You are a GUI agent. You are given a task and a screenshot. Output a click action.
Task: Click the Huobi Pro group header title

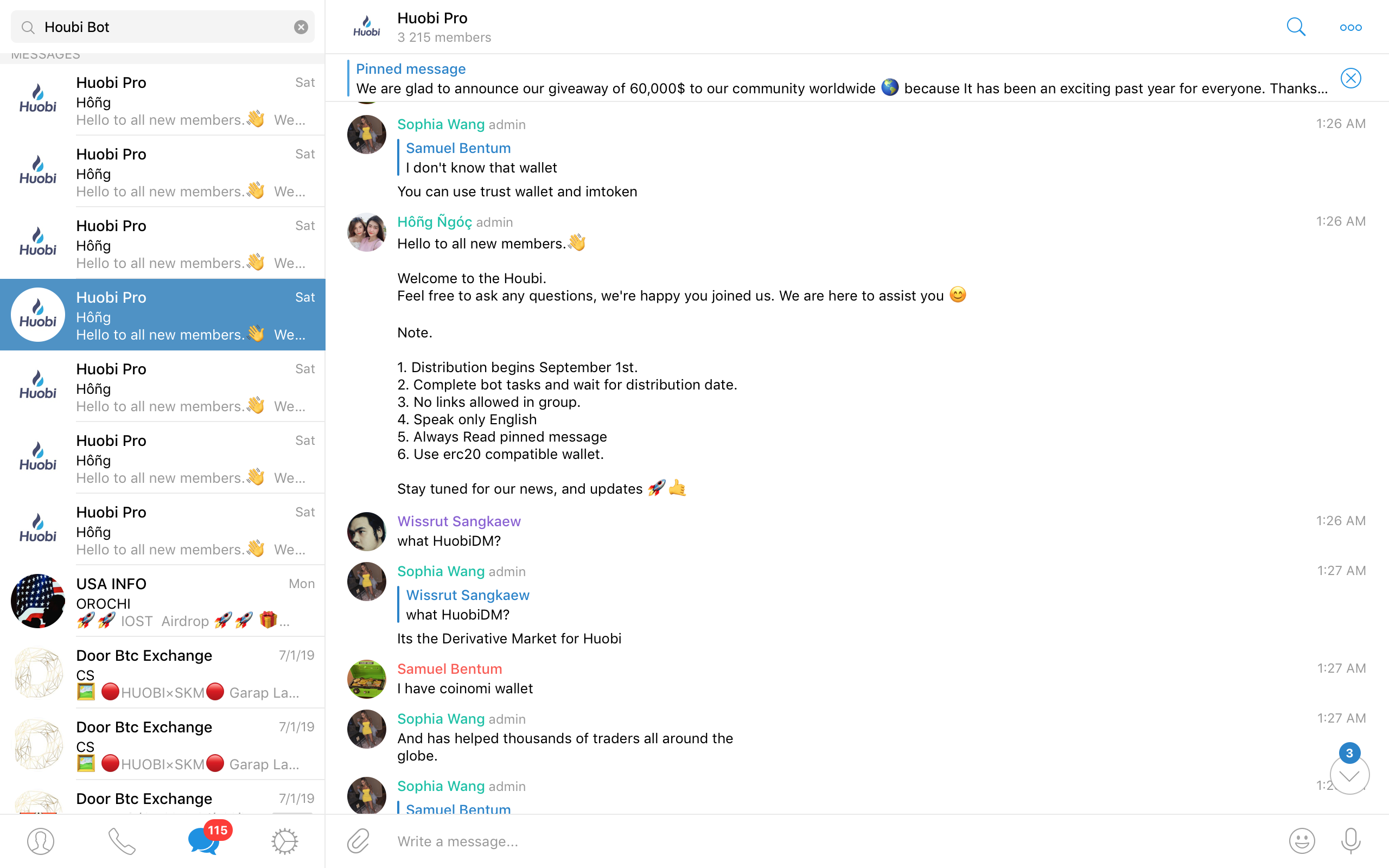pyautogui.click(x=432, y=18)
